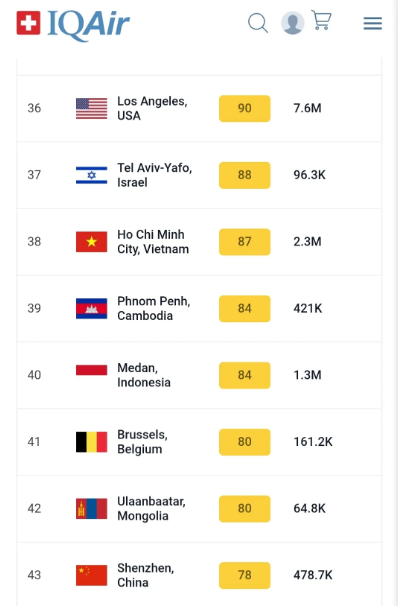Select Phnom Penh, Cambodia entry

click(x=154, y=308)
